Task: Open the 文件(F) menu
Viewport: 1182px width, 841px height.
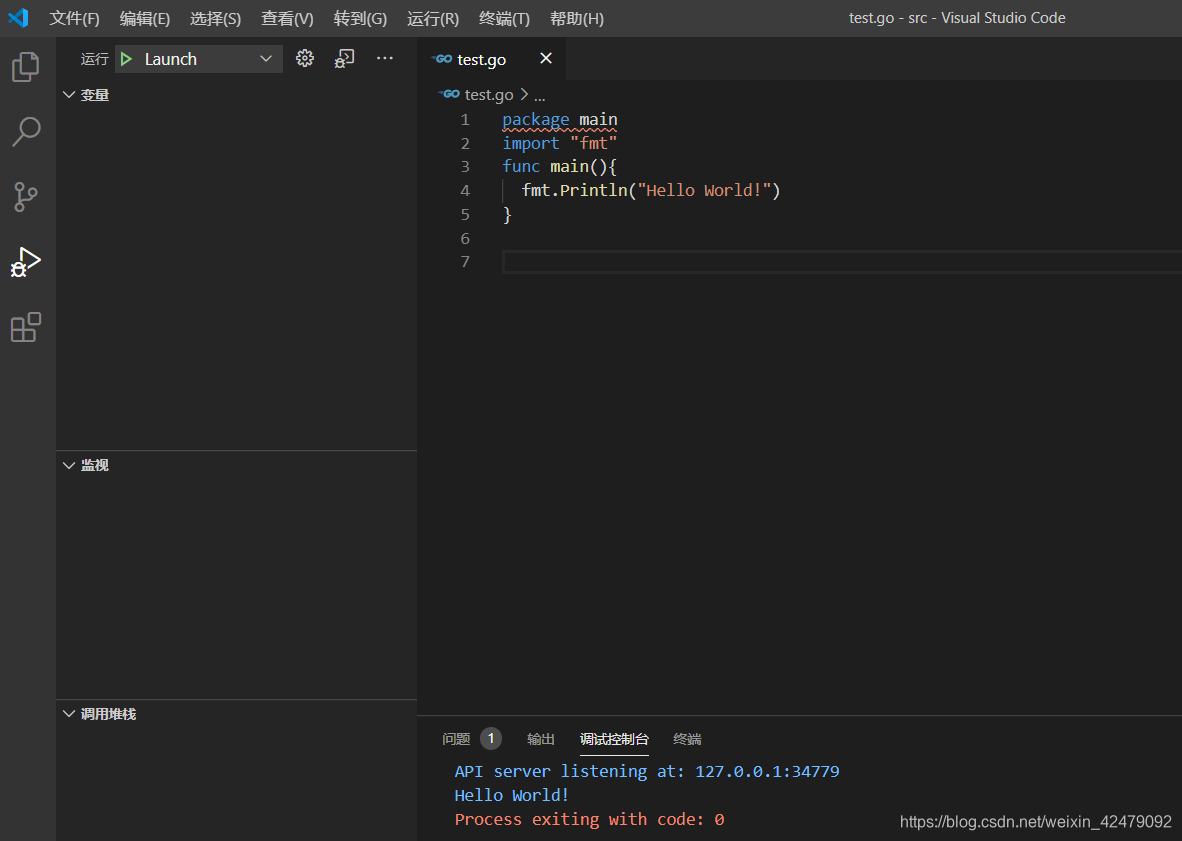Action: [x=75, y=18]
